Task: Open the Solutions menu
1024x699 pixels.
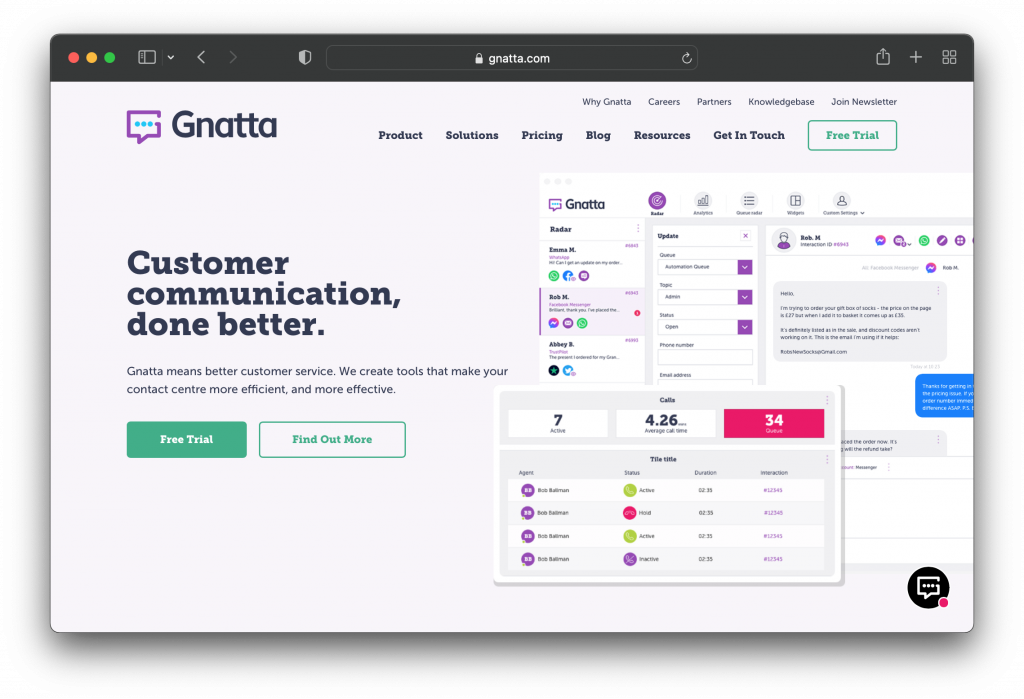Action: pyautogui.click(x=472, y=136)
